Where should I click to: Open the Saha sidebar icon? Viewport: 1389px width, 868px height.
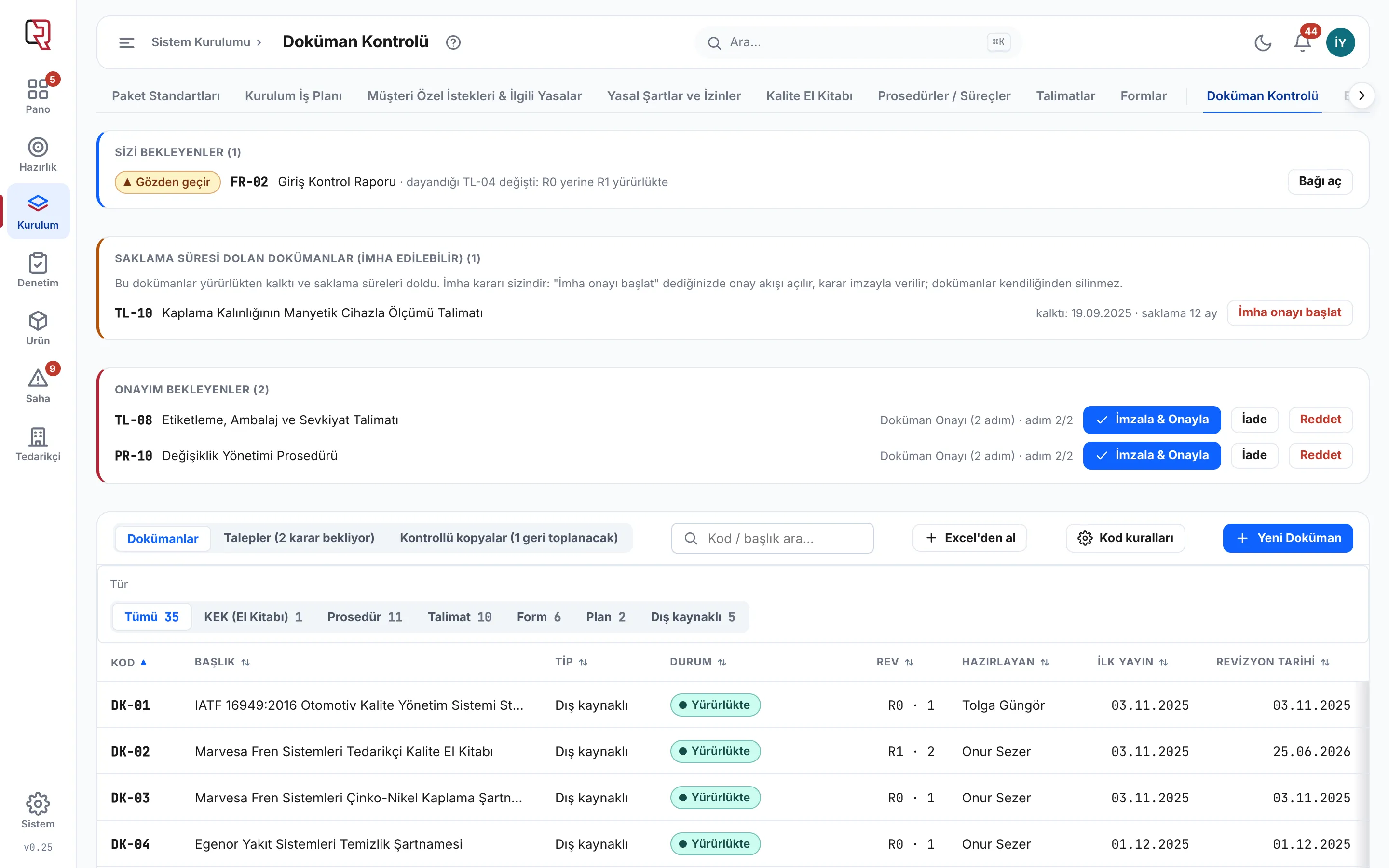click(x=38, y=386)
